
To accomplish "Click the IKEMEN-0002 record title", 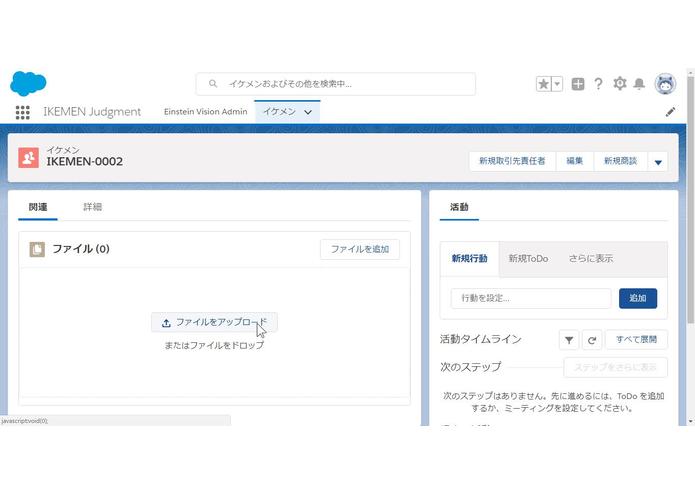I will 85,162.
